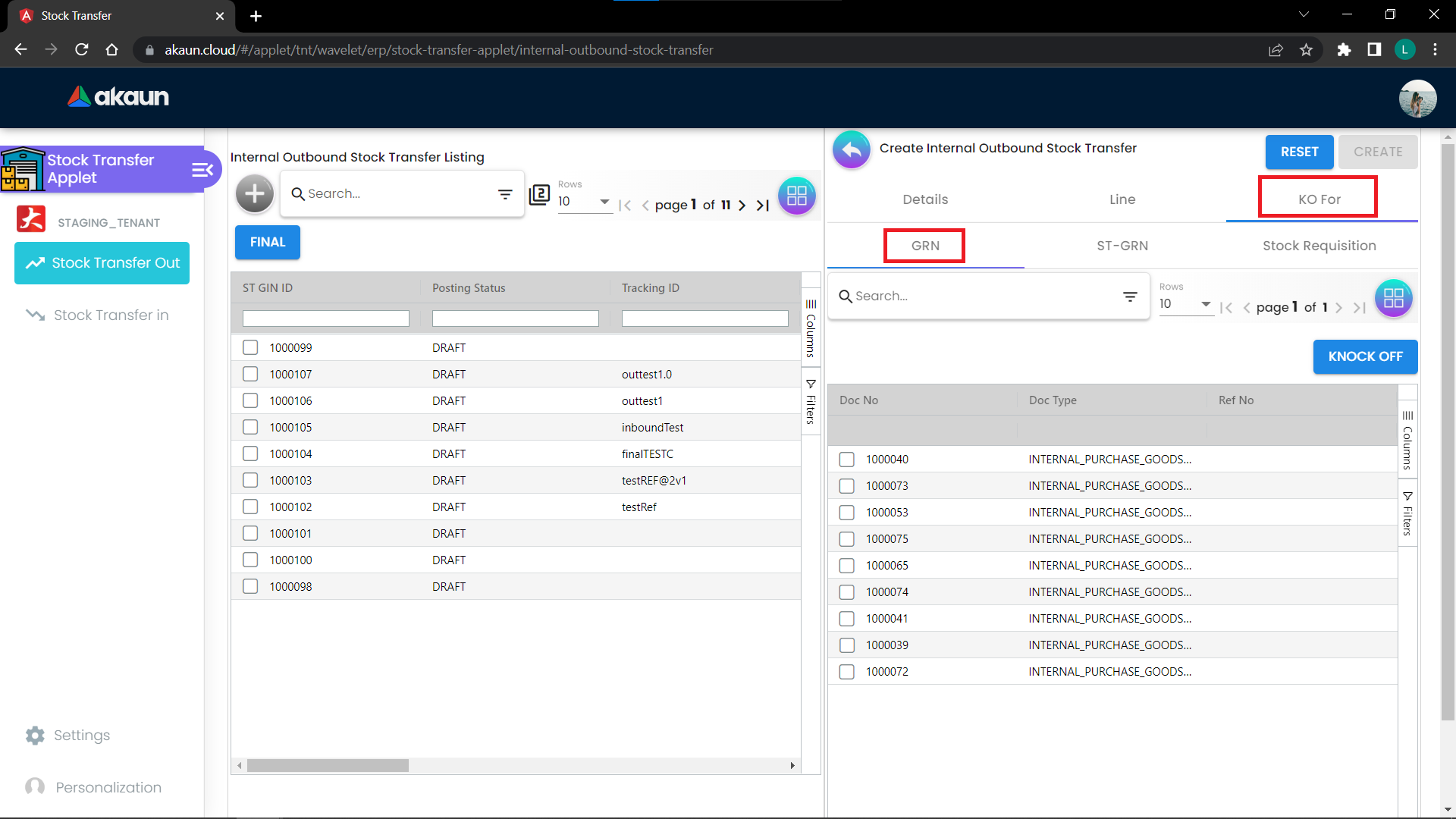The image size is (1456, 819).
Task: Go to the last page of the listing
Action: (x=763, y=205)
